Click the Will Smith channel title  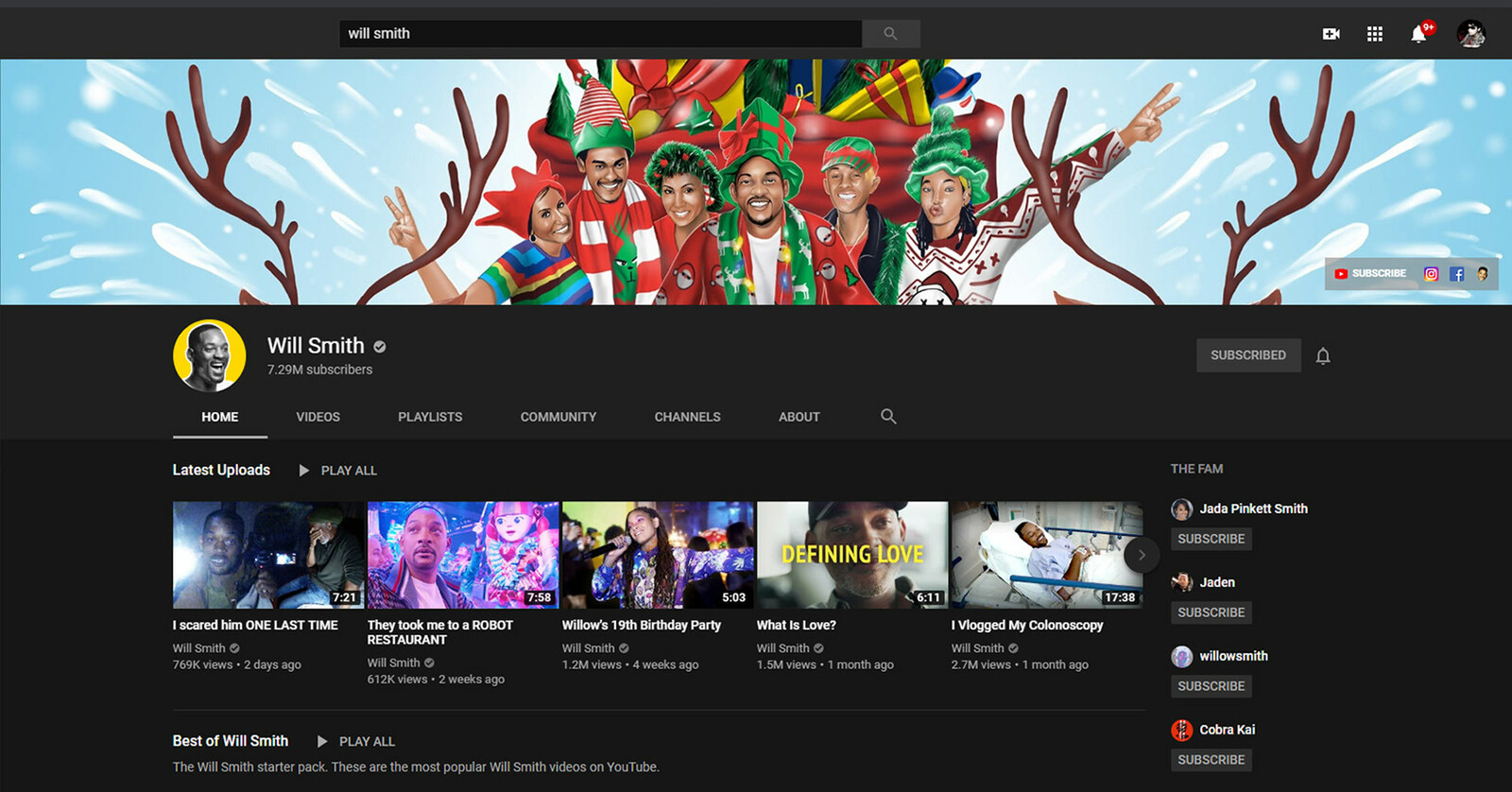pyautogui.click(x=316, y=346)
